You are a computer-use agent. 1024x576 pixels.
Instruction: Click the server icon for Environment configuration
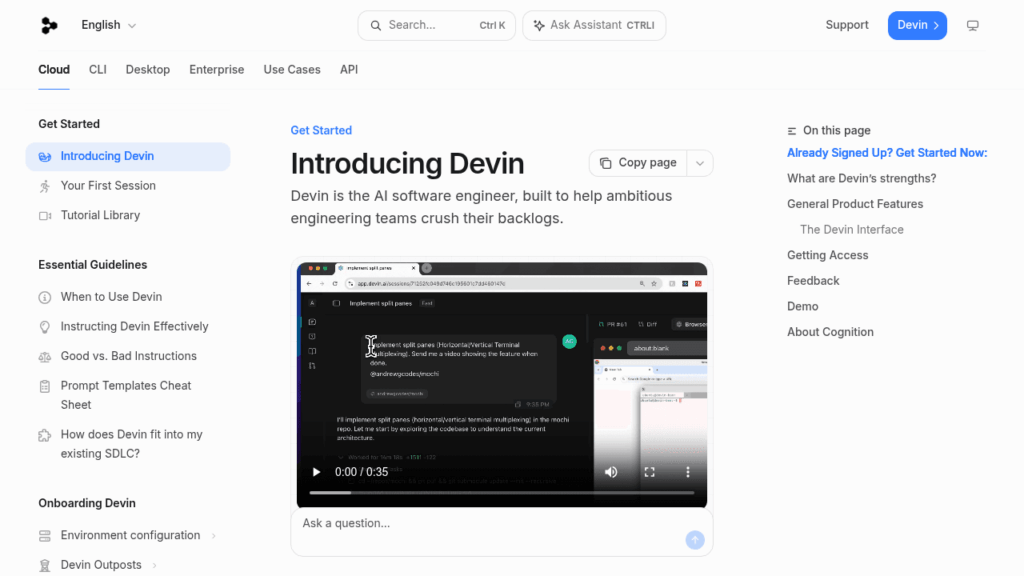coord(44,536)
